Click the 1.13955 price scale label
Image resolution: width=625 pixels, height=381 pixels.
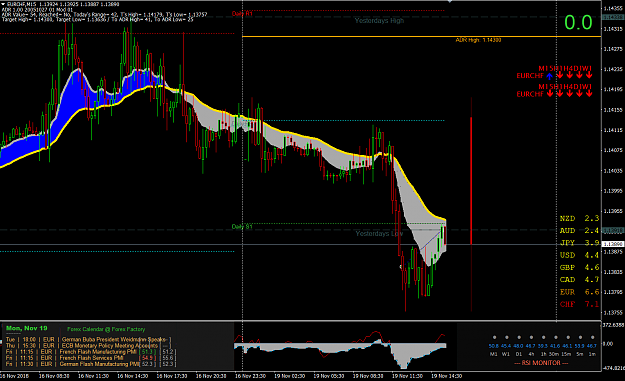(x=613, y=211)
